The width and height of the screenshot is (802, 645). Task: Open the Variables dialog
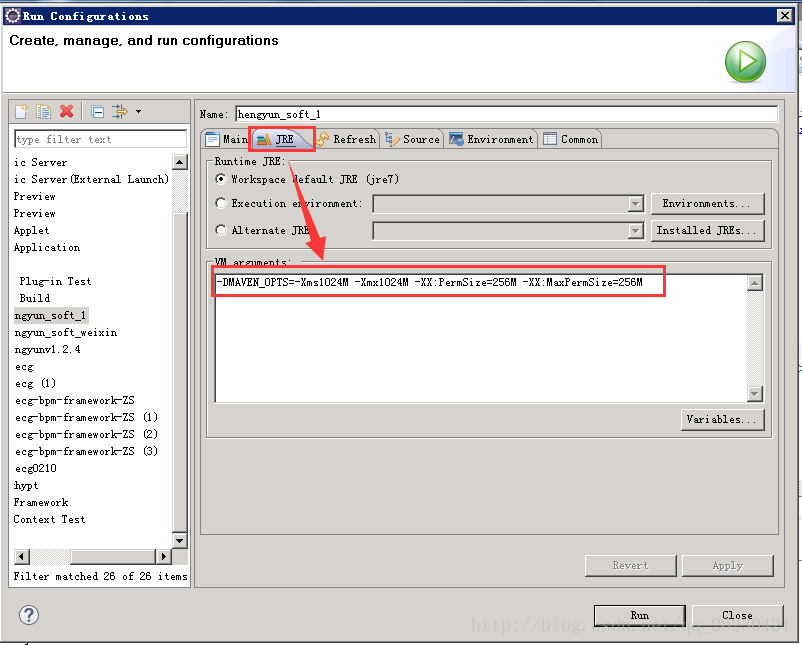pos(722,419)
